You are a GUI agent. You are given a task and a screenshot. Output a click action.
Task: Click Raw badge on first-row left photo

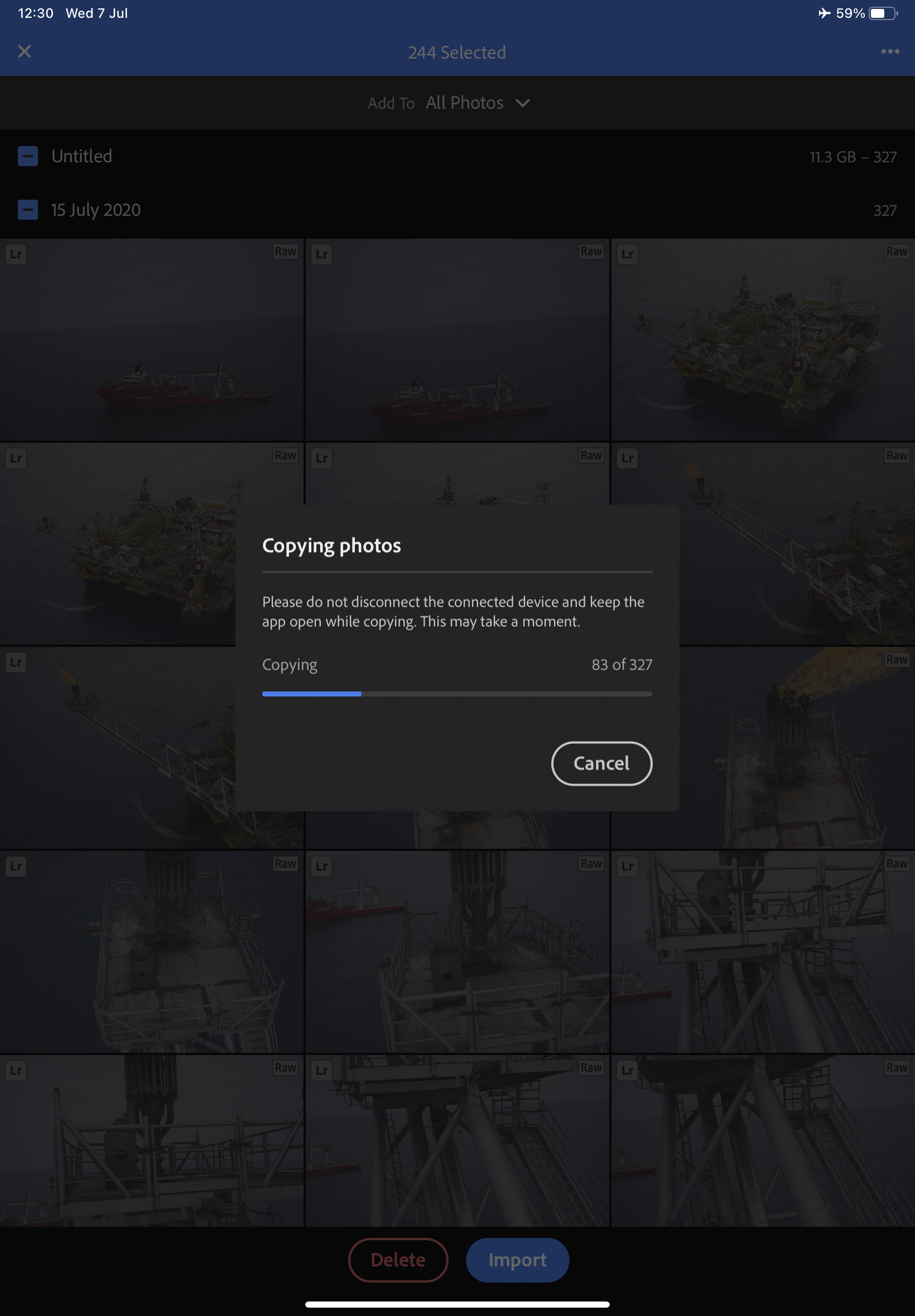286,251
